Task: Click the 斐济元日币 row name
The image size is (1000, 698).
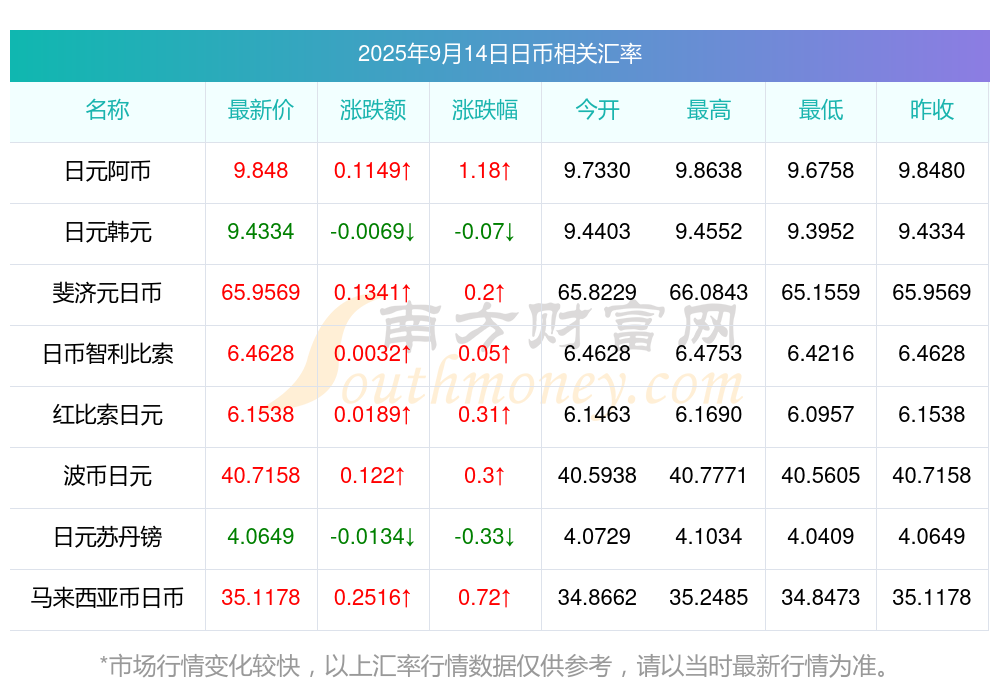Action: (107, 293)
